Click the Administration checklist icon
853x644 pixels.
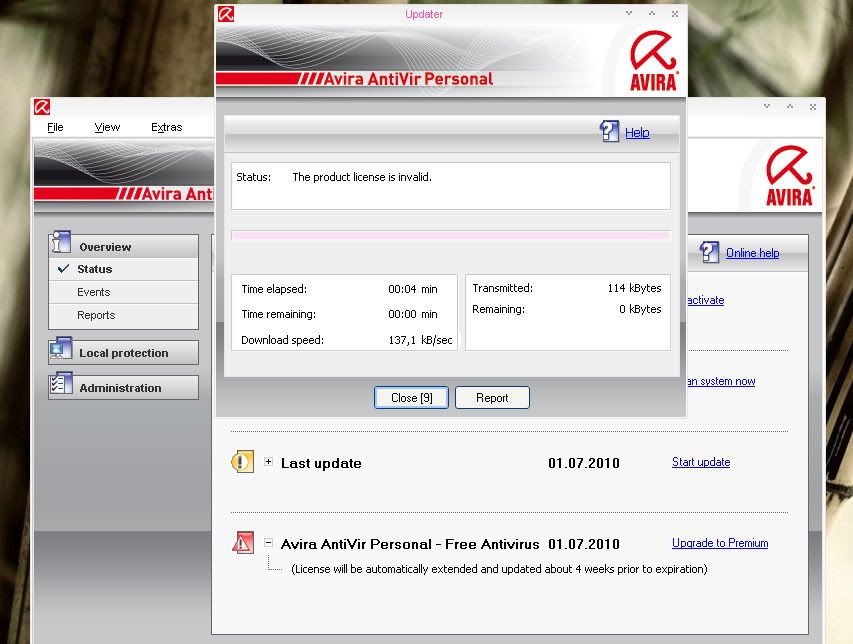pyautogui.click(x=61, y=386)
